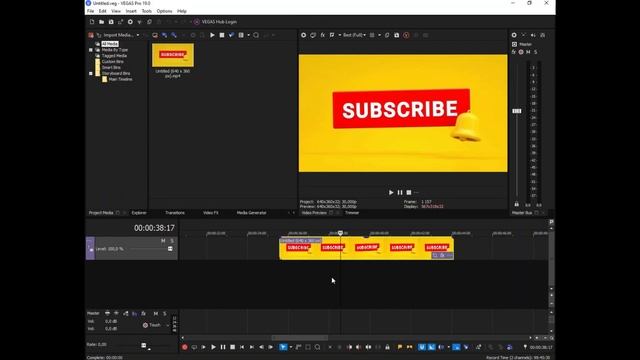Click the Record button in transport bar
The image size is (640, 360).
pyautogui.click(x=184, y=347)
